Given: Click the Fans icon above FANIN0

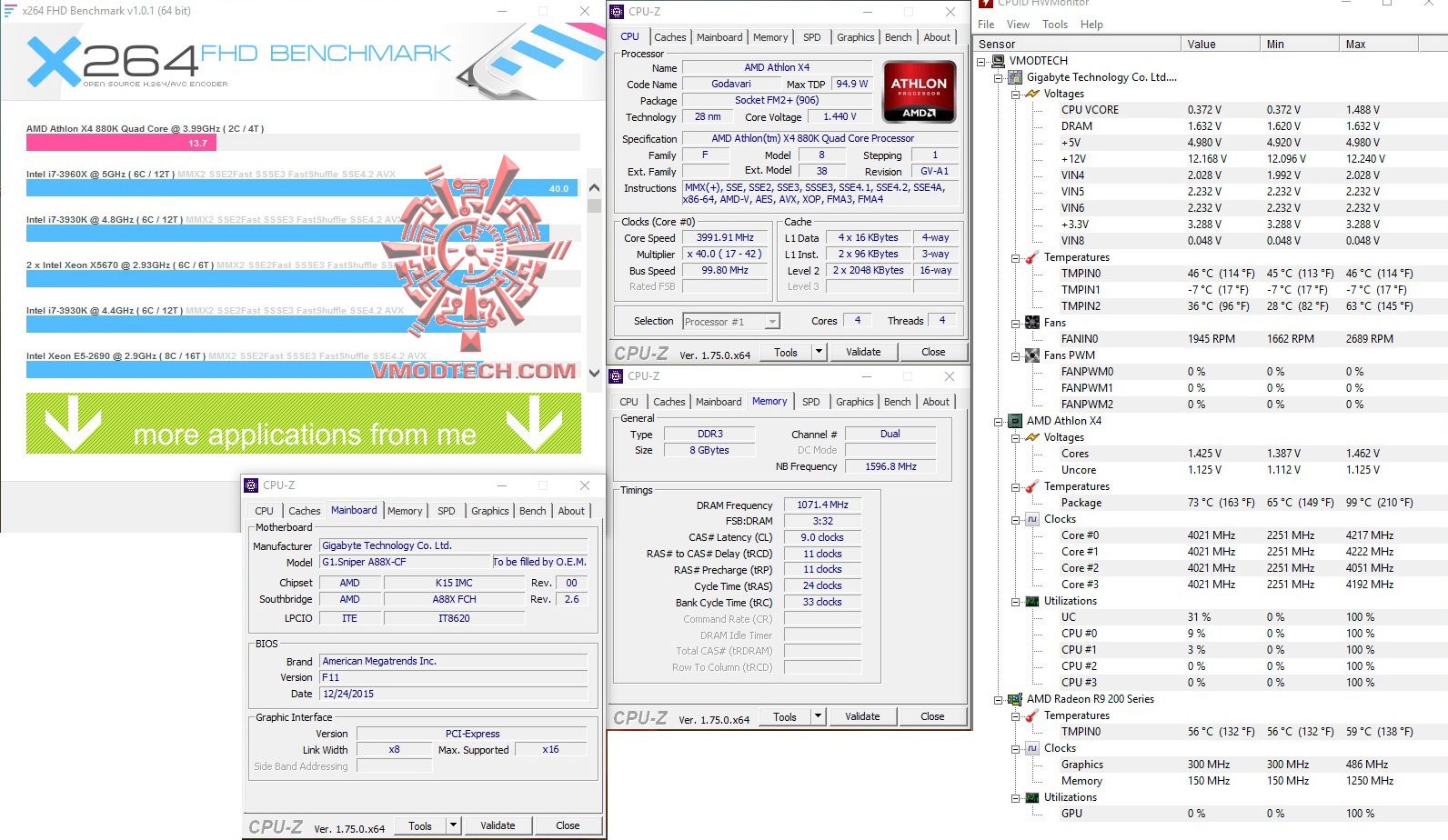Looking at the screenshot, I should pos(1032,323).
